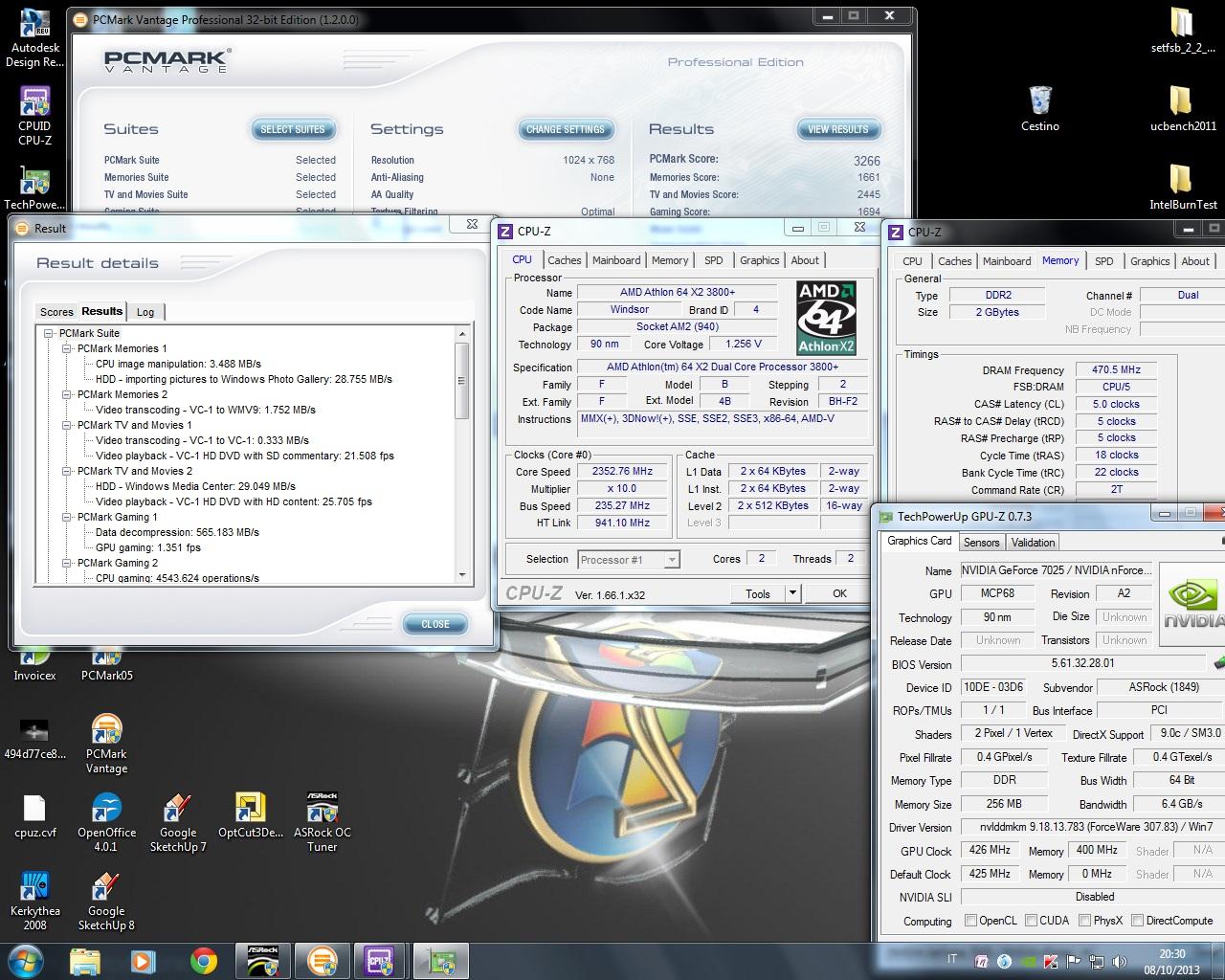
Task: Collapse the PCMark Suite tree node
Action: (x=49, y=333)
